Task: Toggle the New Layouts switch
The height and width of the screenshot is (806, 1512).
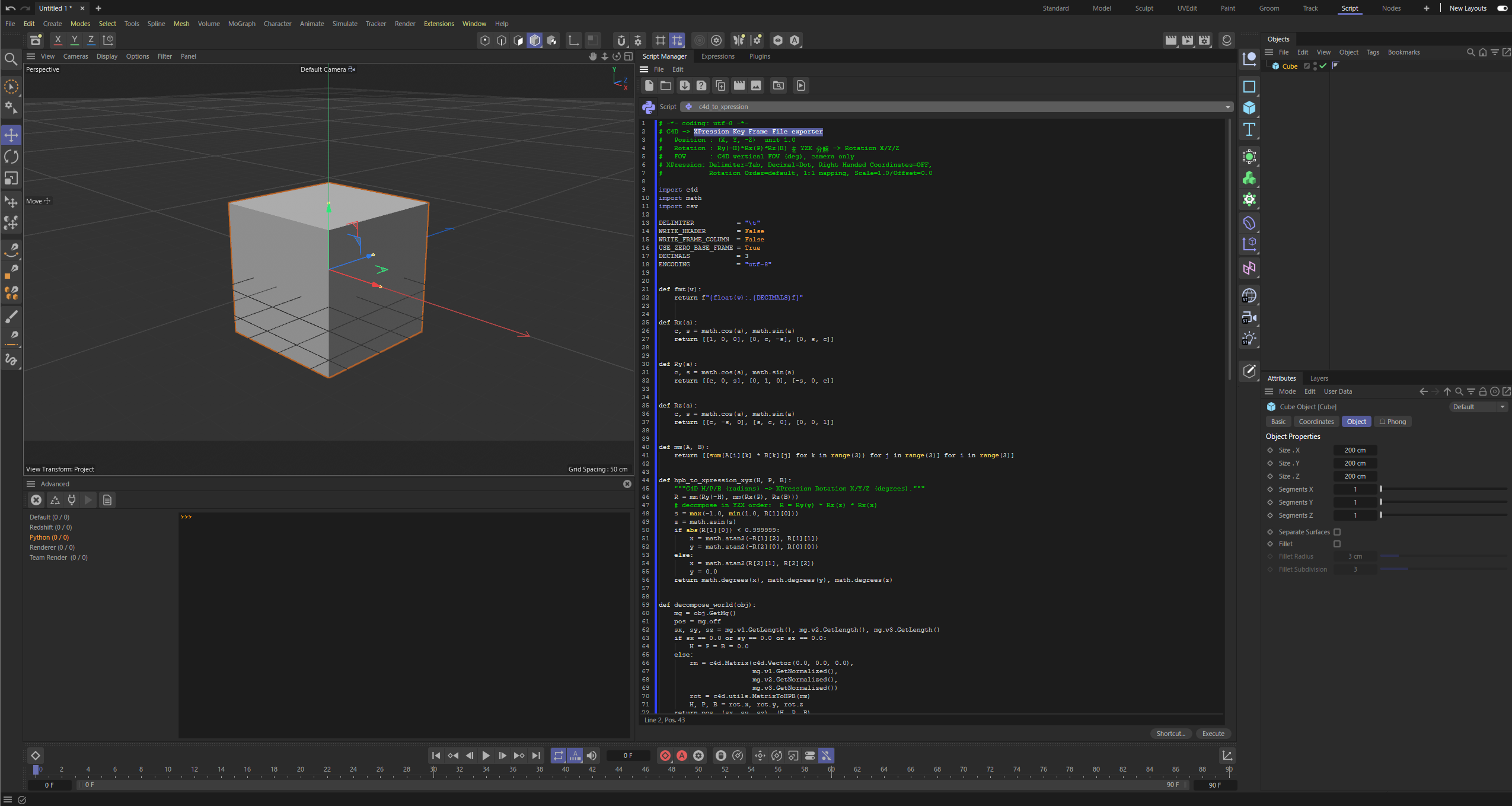Action: 1502,8
